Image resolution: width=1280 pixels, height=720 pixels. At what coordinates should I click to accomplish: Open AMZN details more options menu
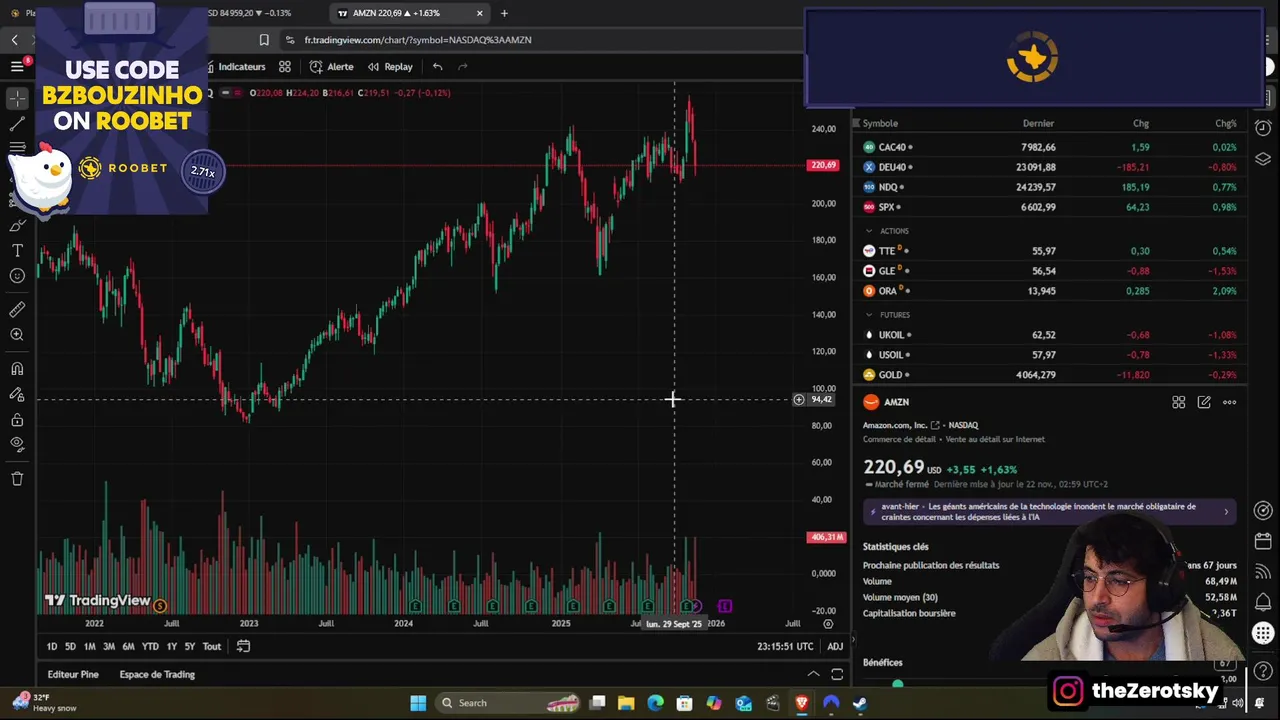(x=1229, y=402)
